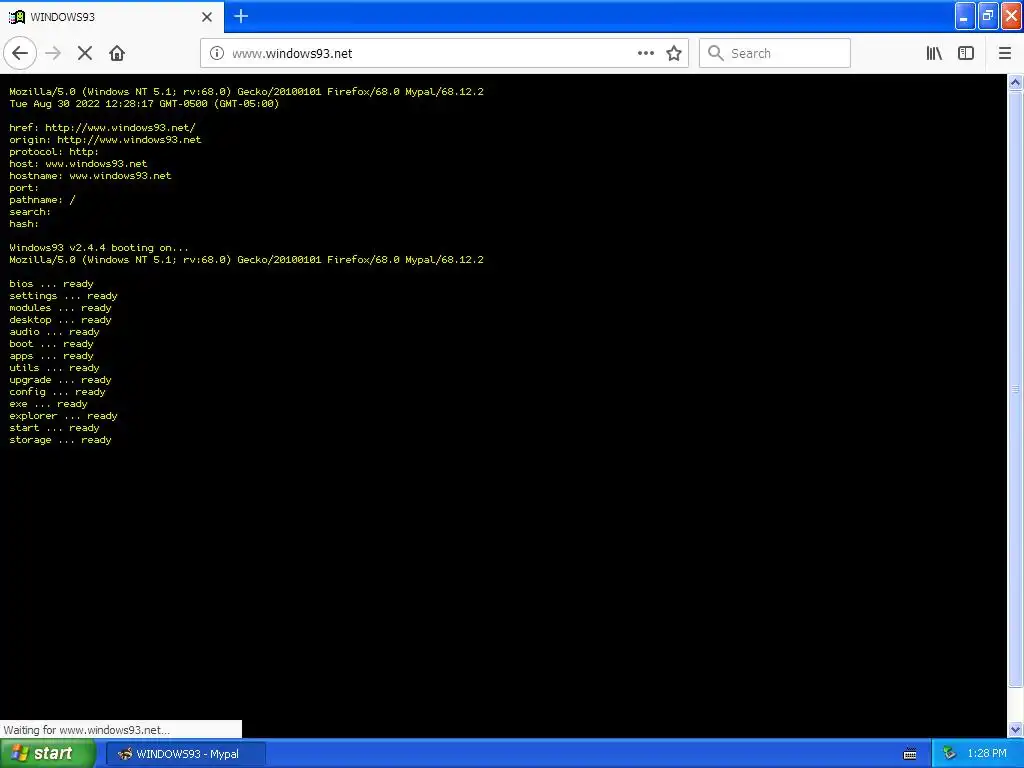Open page actions three-dot menu
This screenshot has width=1024, height=768.
645,53
